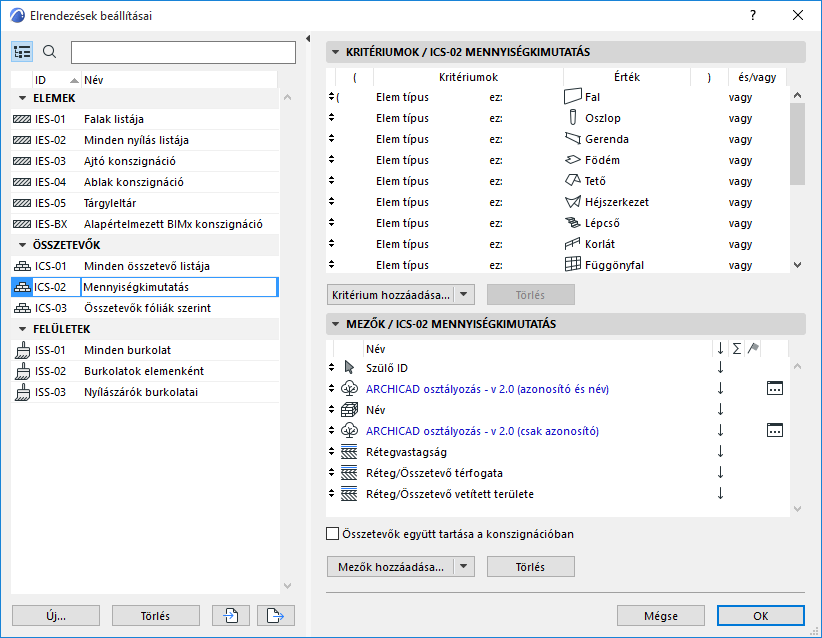Click the flag column header icon

coord(753,348)
